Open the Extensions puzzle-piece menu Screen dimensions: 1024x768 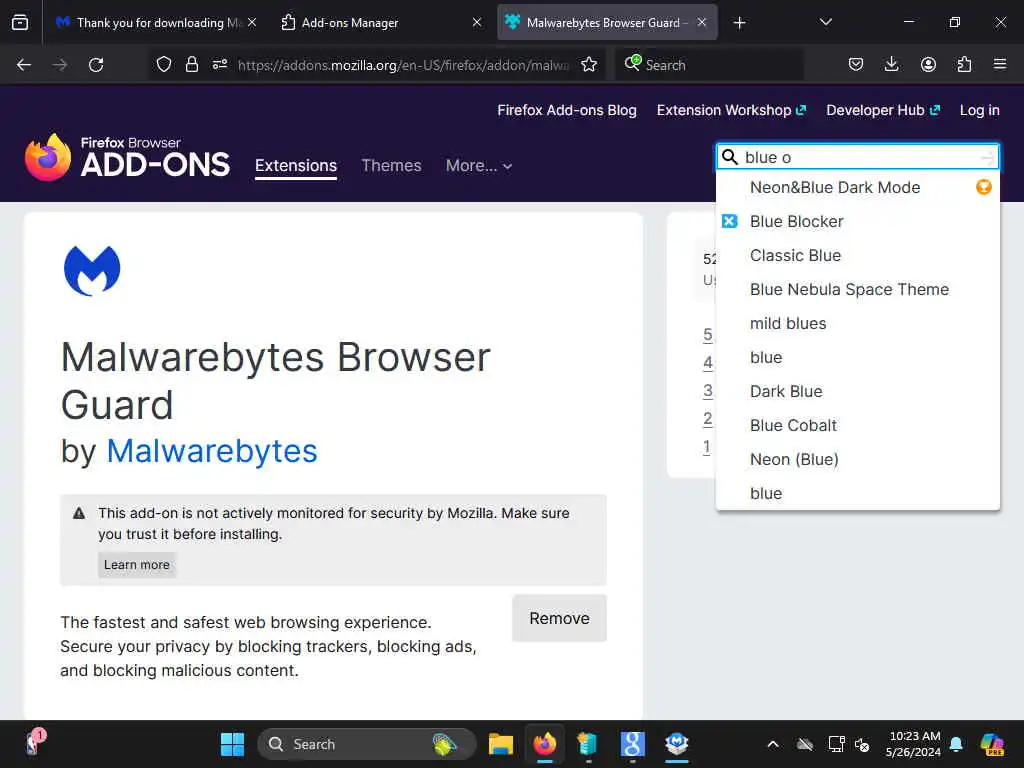pyautogui.click(x=964, y=65)
